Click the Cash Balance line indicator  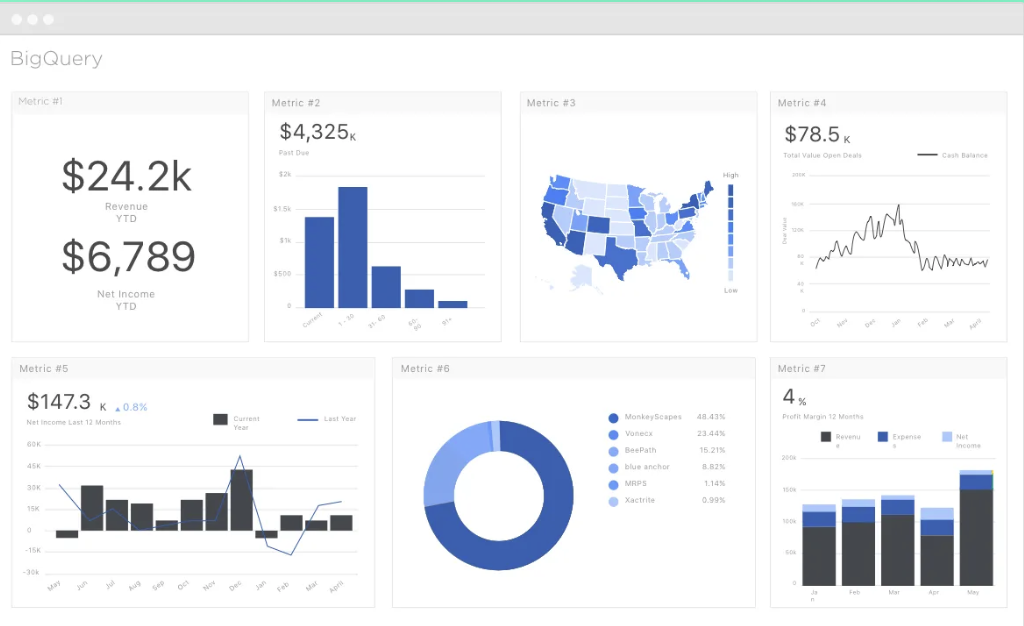(928, 155)
